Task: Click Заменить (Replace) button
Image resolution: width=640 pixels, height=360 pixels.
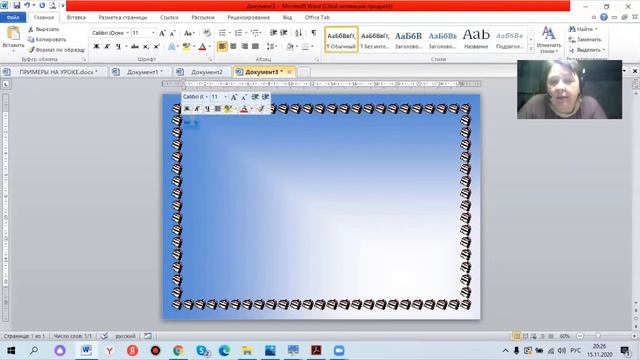Action: [585, 40]
